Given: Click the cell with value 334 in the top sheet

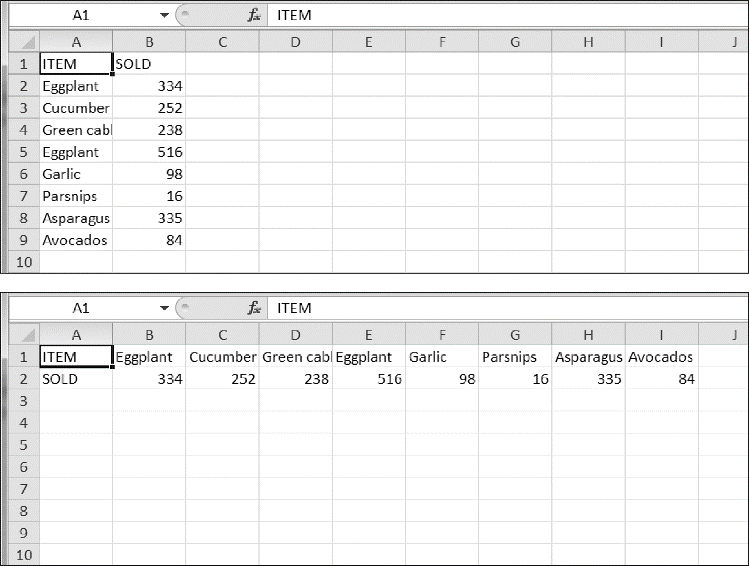Looking at the screenshot, I should [149, 86].
